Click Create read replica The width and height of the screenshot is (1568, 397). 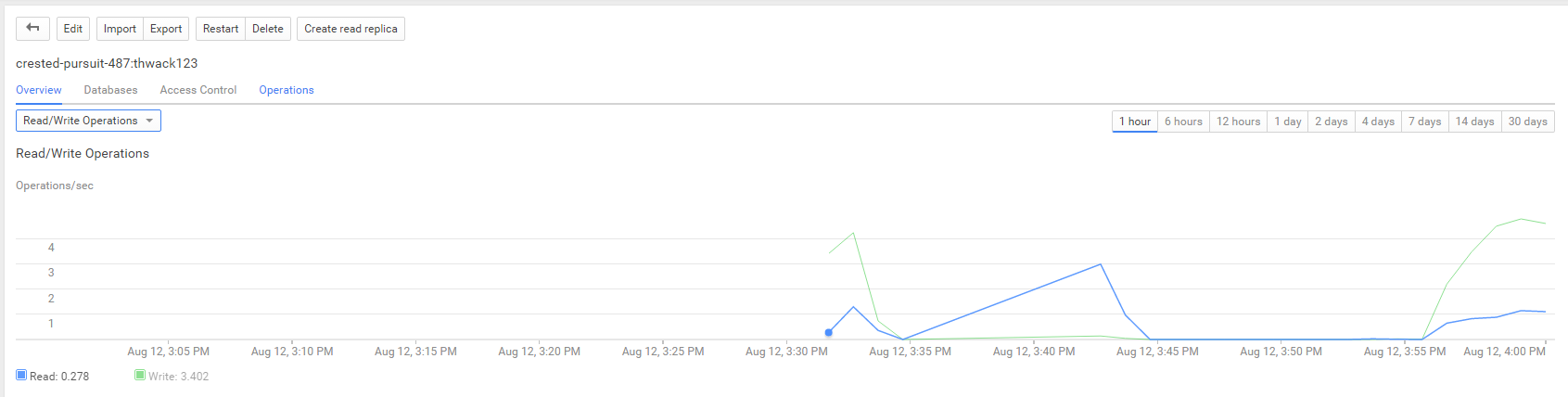351,29
